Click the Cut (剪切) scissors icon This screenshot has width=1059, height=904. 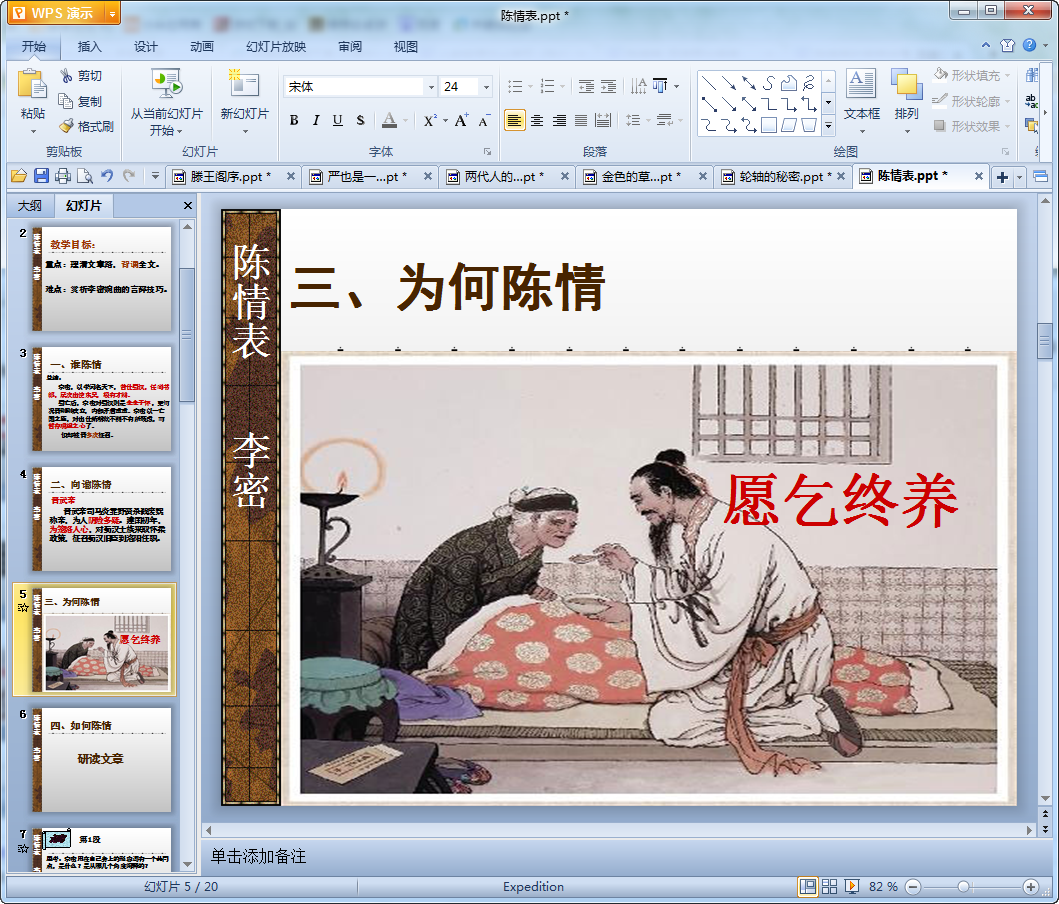pos(66,76)
